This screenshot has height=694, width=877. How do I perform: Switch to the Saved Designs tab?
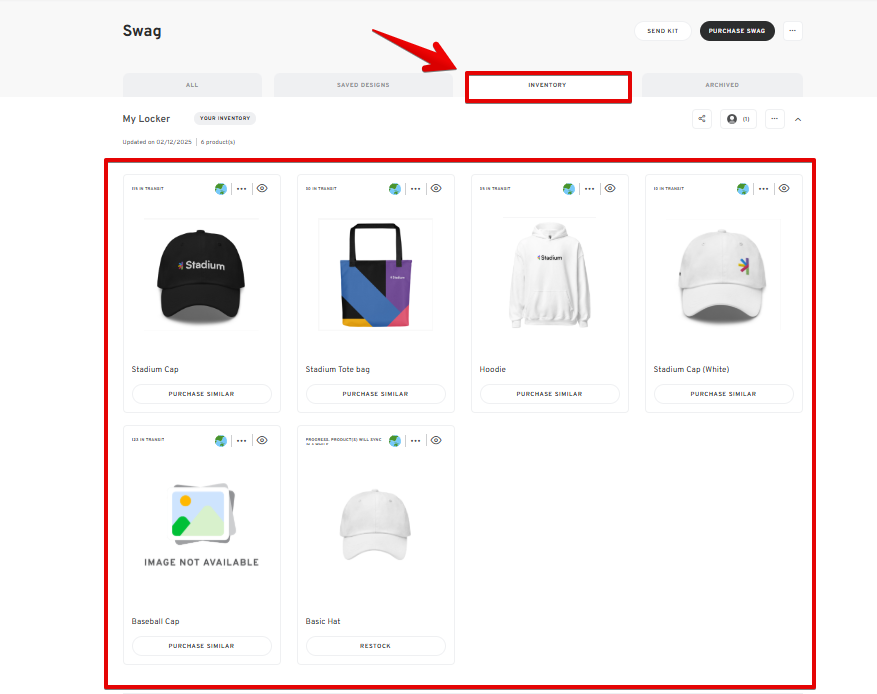tap(363, 85)
